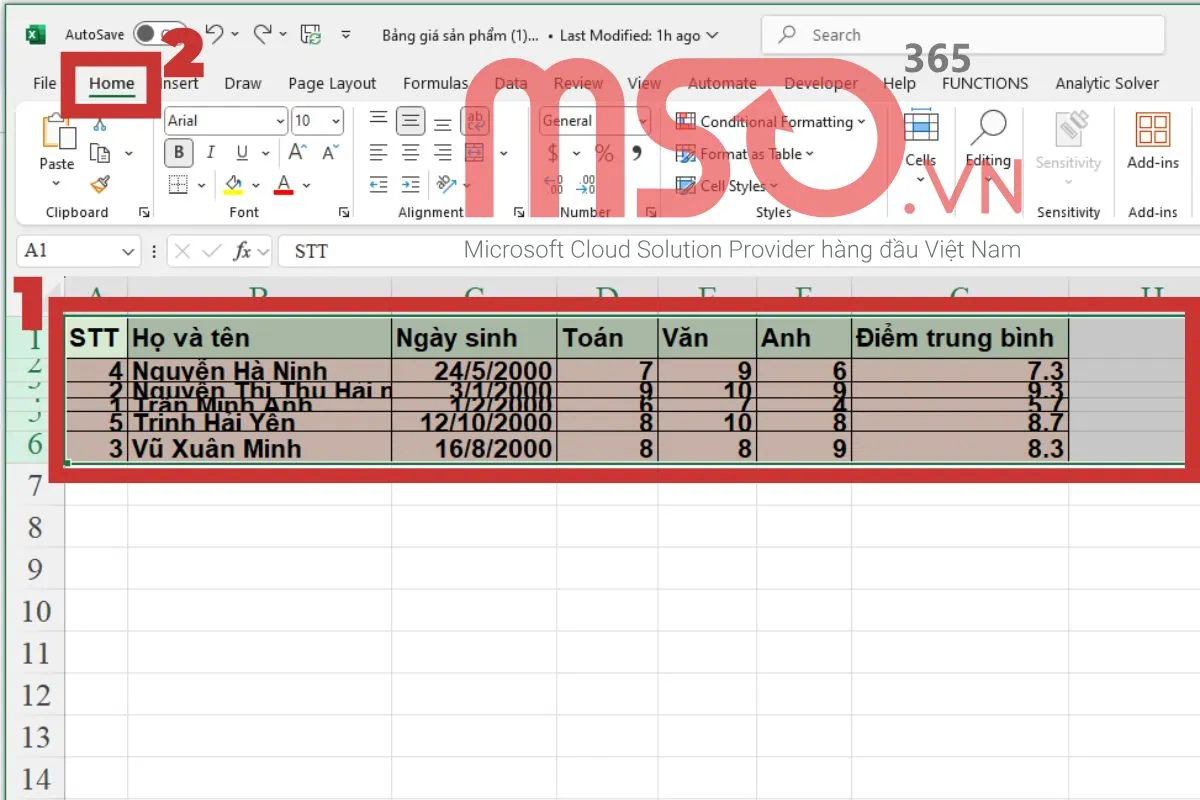1200x800 pixels.
Task: Toggle Bold formatting button
Action: [179, 153]
